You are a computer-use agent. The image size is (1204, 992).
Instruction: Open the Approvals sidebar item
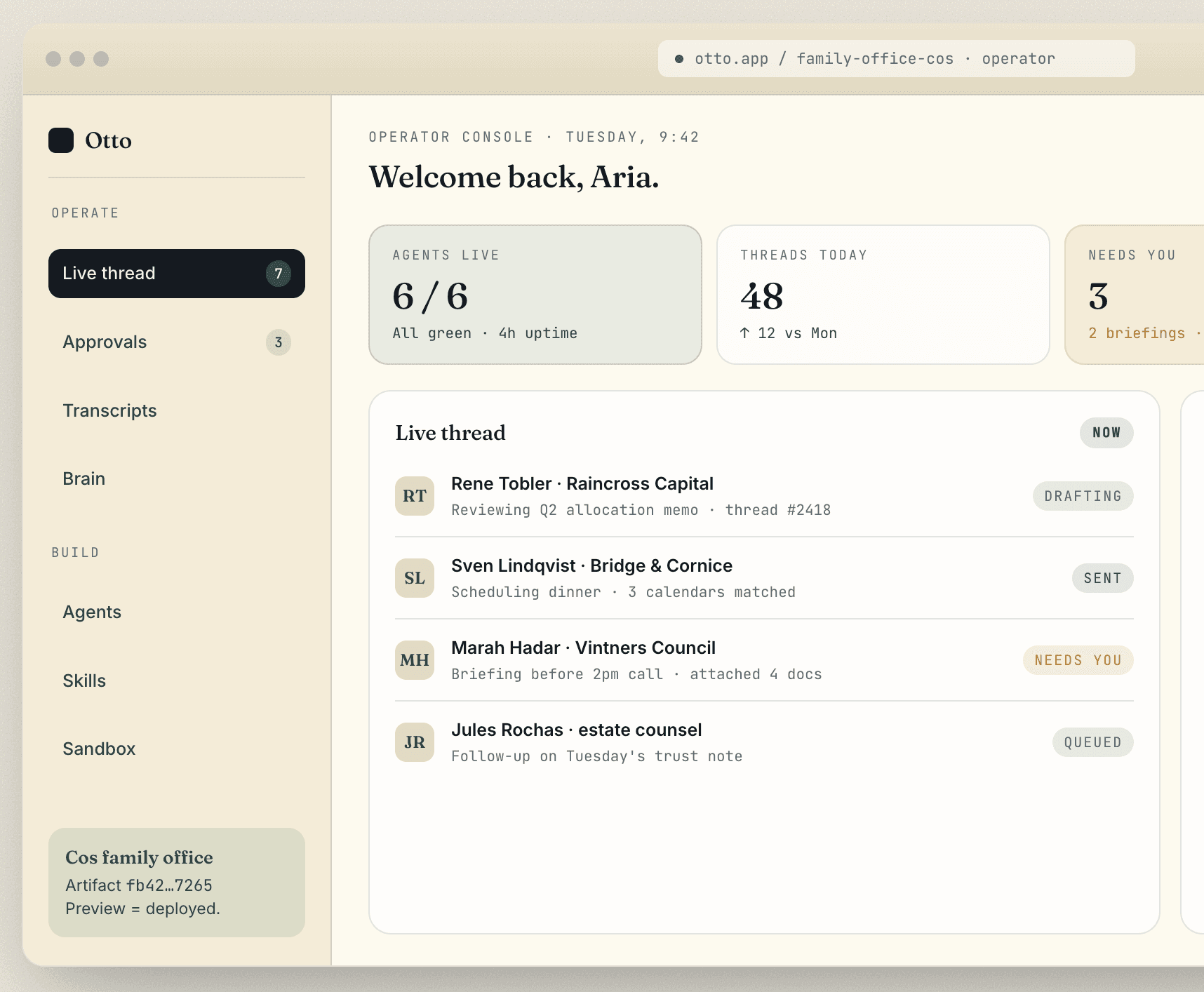click(x=177, y=342)
